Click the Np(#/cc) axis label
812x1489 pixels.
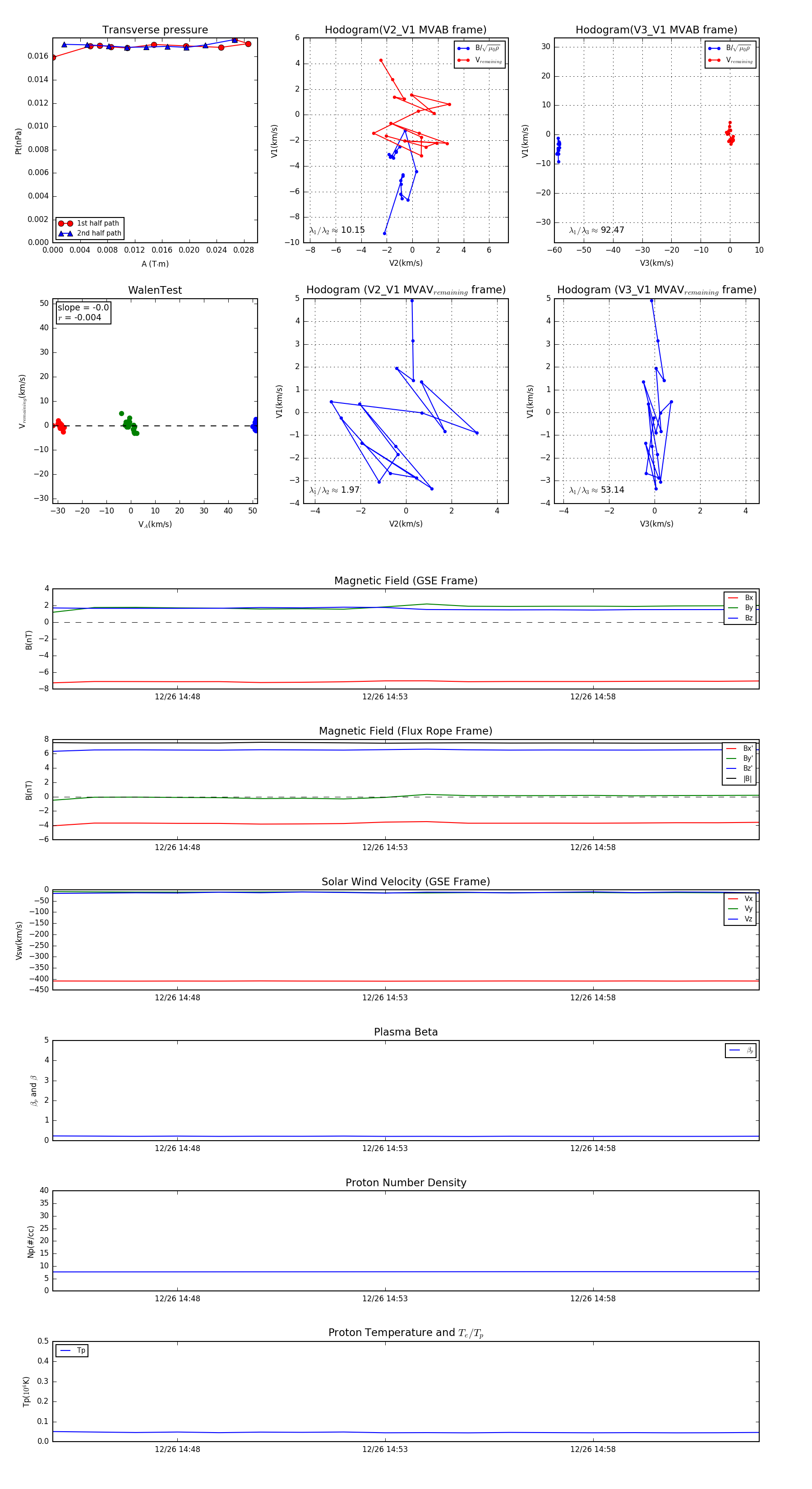(31, 1242)
